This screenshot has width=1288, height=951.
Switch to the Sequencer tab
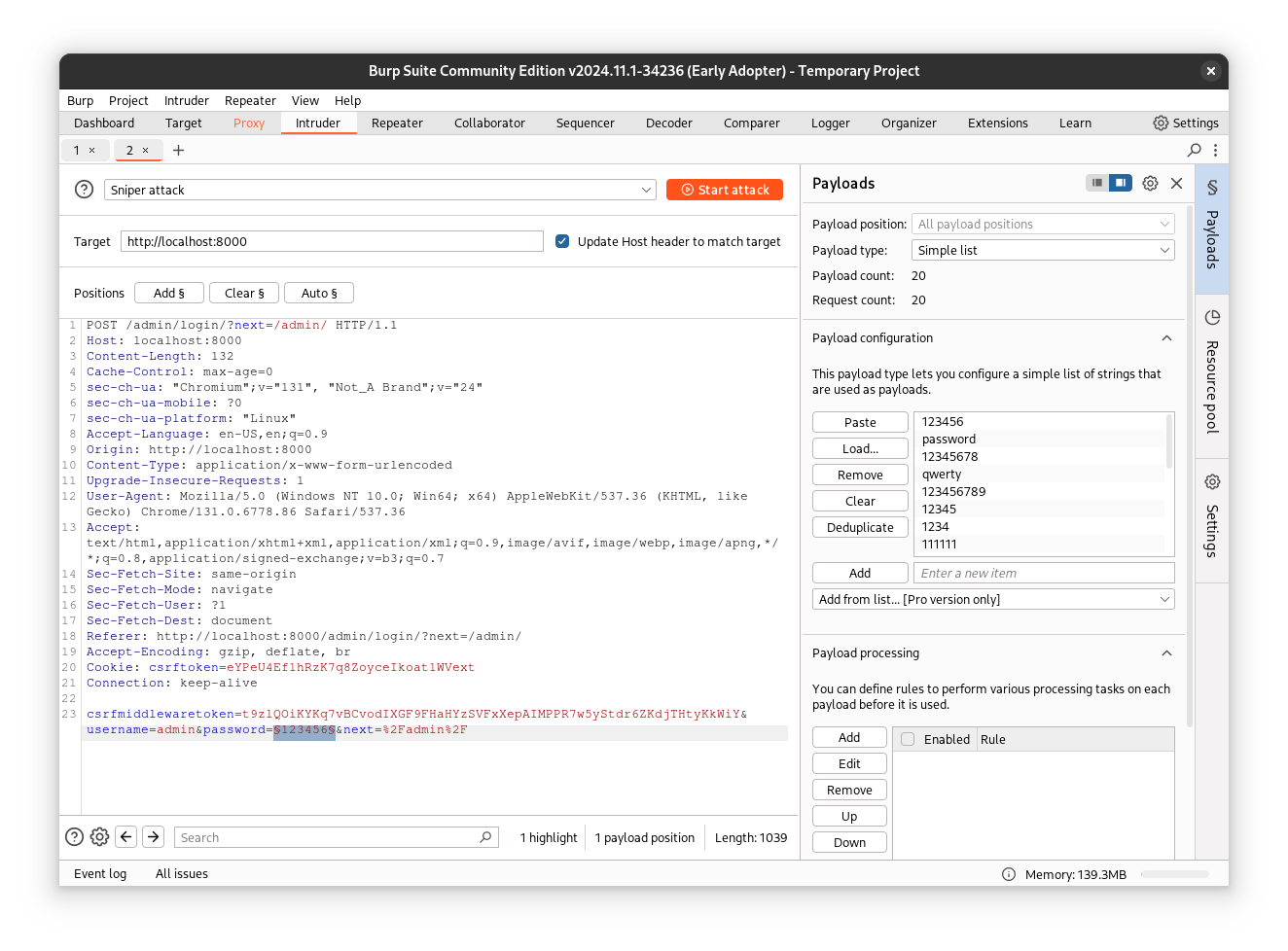click(585, 123)
